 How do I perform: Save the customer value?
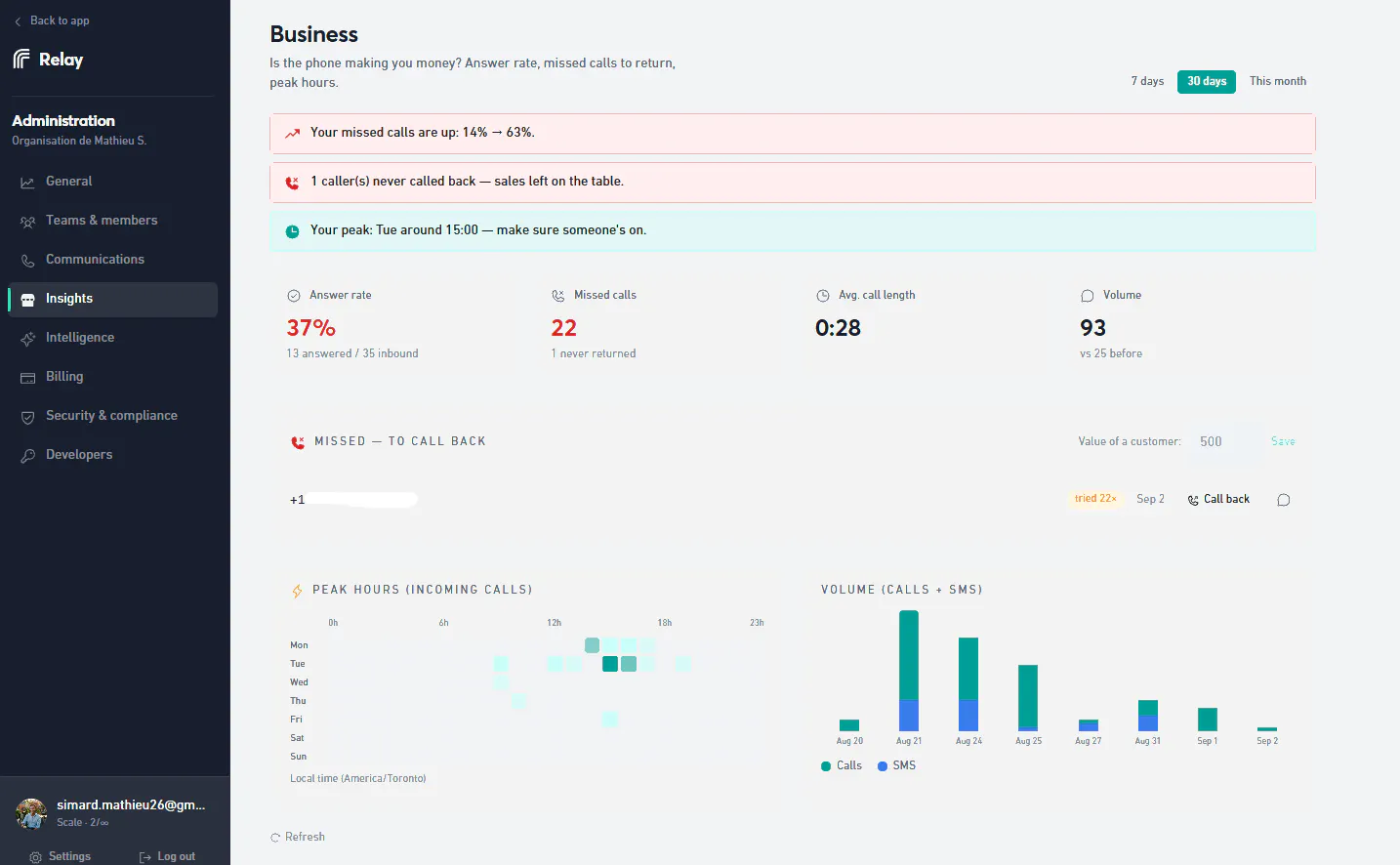pyautogui.click(x=1283, y=441)
